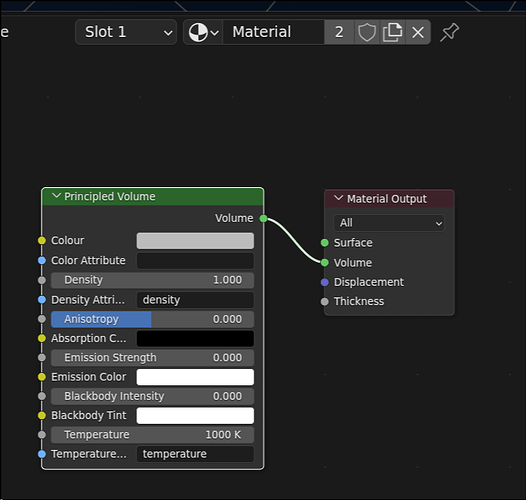Unlink material with X icon
This screenshot has width=526, height=500.
pos(418,32)
